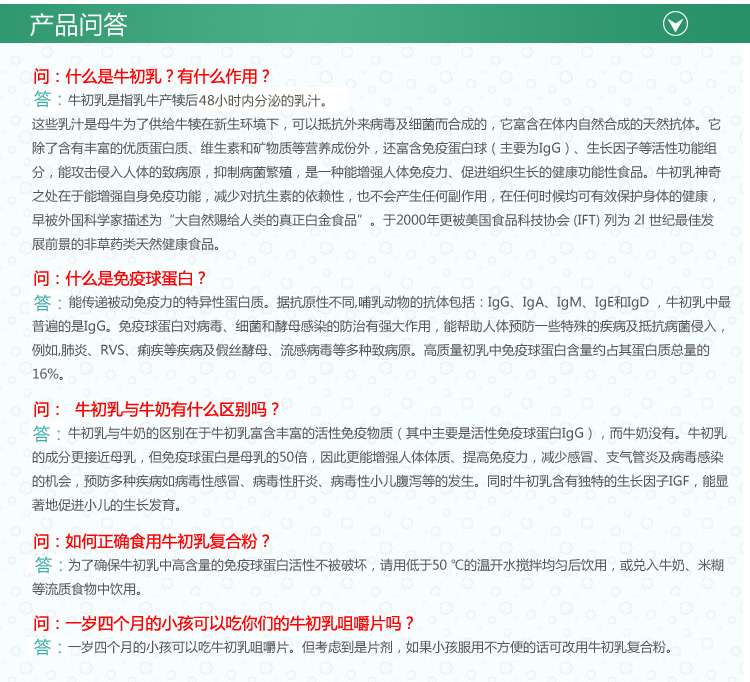
Task: Click the 产品问答 header title
Action: (78, 24)
